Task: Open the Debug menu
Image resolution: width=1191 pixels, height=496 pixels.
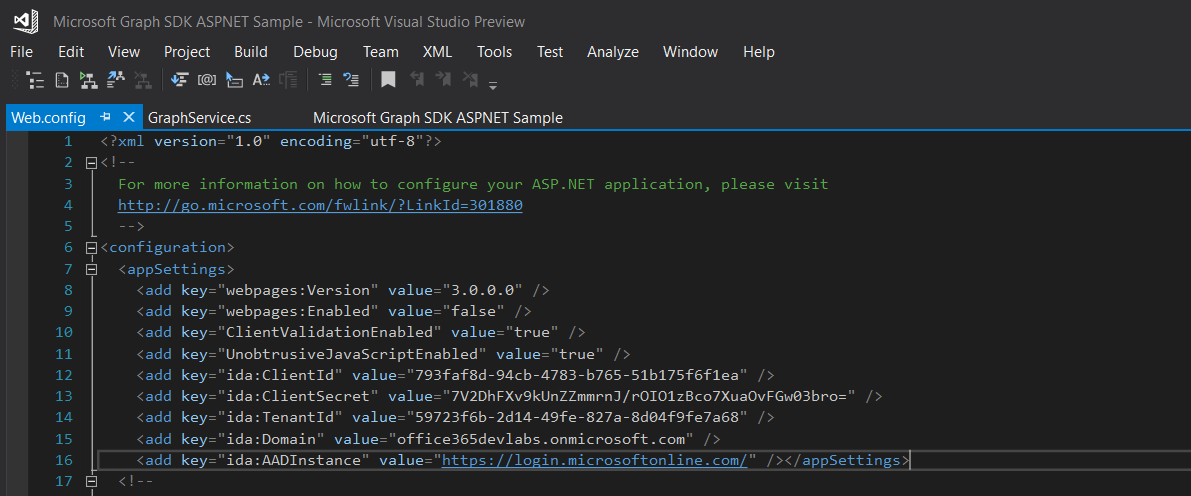Action: click(315, 52)
